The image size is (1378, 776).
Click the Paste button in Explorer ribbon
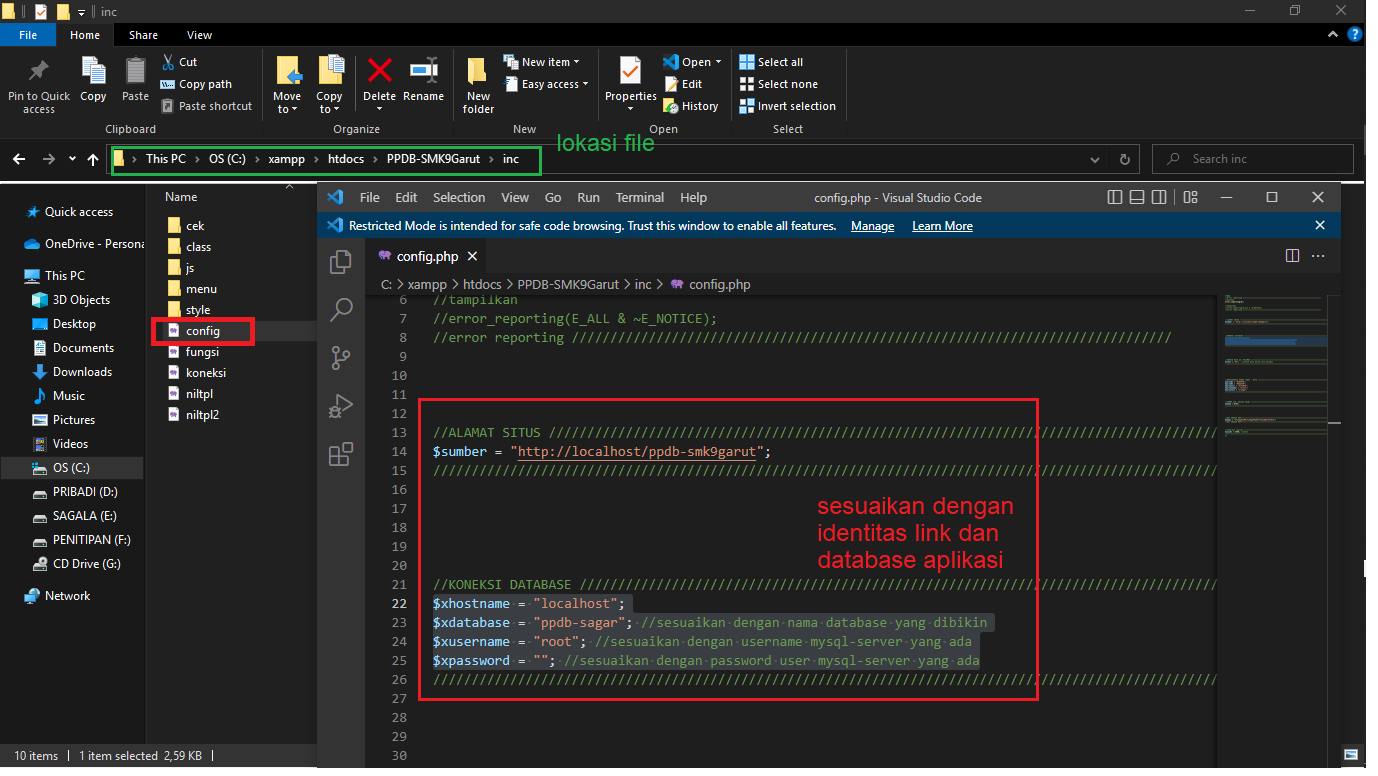135,80
